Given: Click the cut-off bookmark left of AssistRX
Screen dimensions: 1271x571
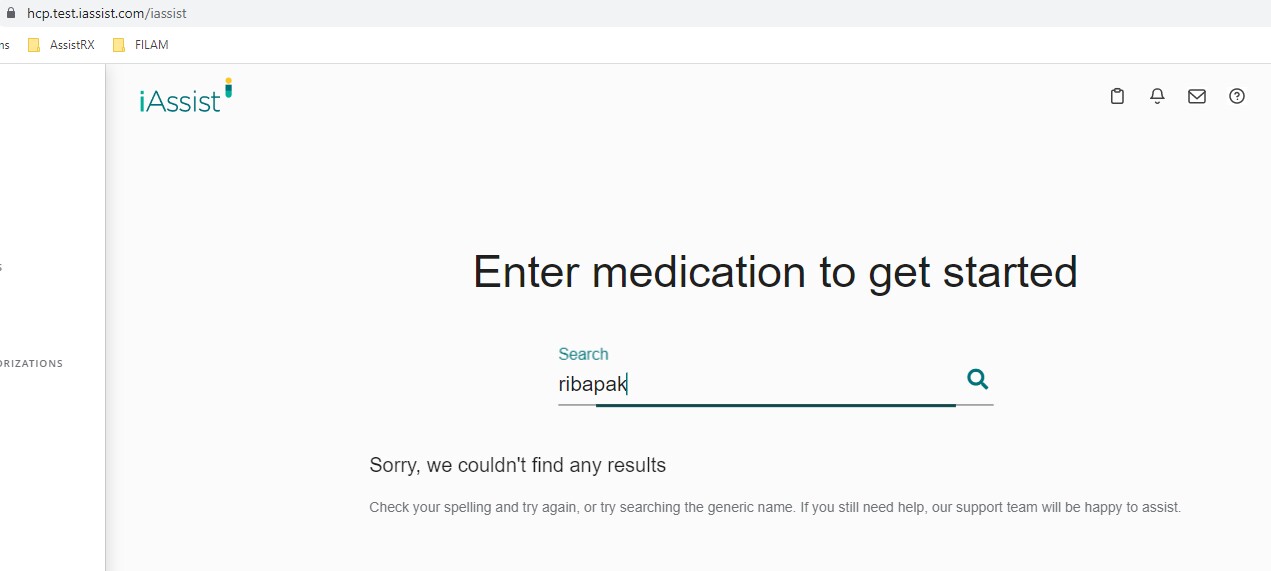Looking at the screenshot, I should point(5,45).
